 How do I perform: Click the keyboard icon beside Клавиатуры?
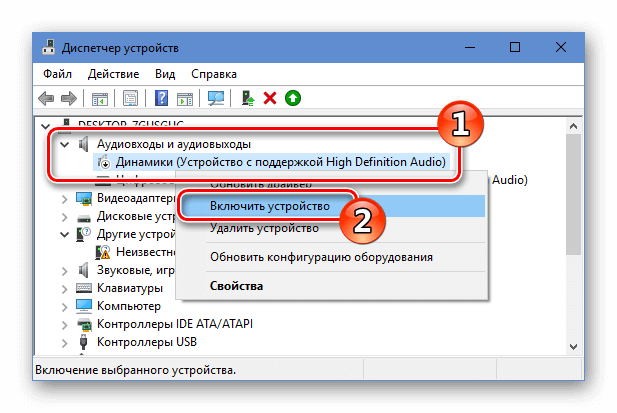84,288
